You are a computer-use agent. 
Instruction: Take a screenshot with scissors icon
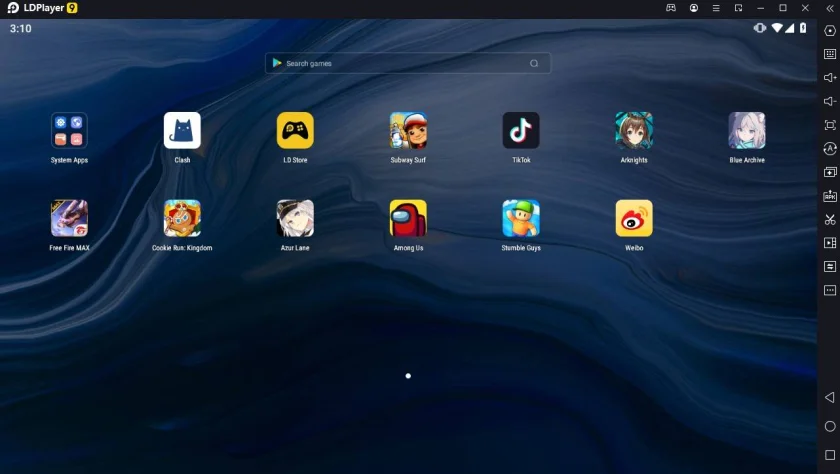click(x=830, y=220)
